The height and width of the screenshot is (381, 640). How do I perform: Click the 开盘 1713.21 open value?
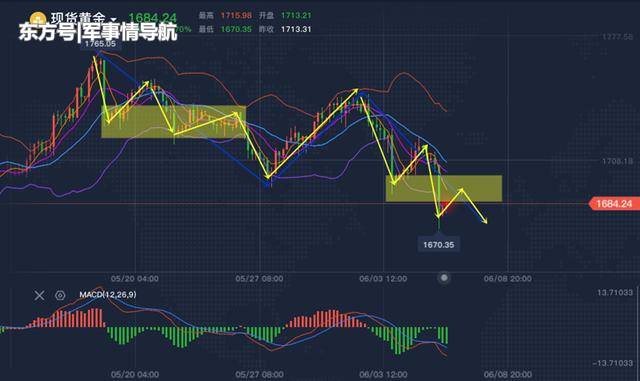pyautogui.click(x=296, y=16)
